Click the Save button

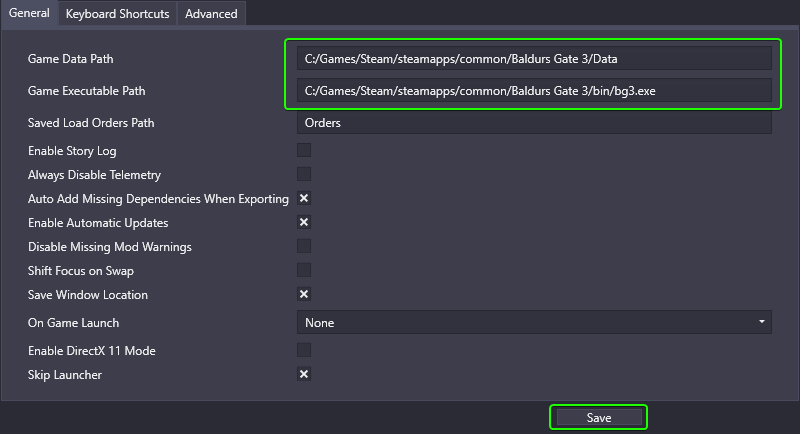pos(598,418)
